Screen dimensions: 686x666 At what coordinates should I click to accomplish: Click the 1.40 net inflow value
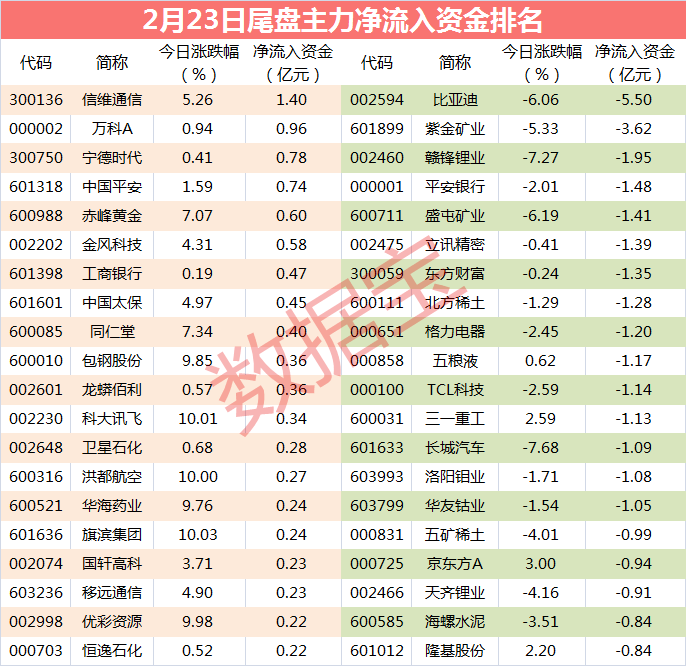point(291,100)
